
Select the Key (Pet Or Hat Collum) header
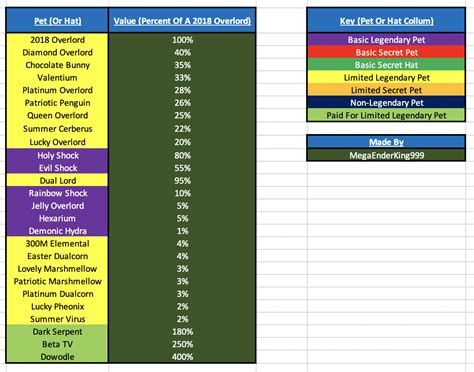pos(386,21)
